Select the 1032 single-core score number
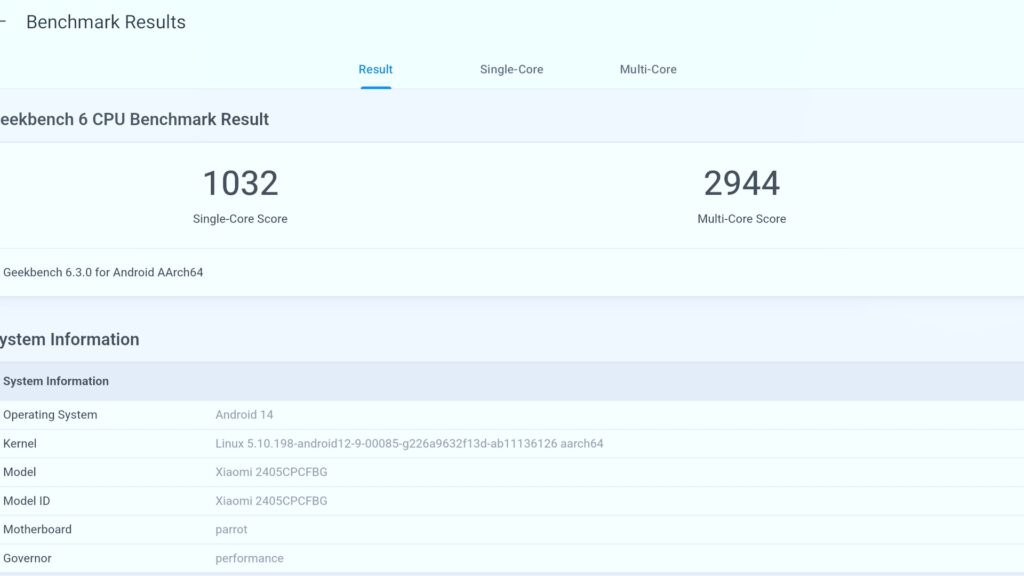The width and height of the screenshot is (1024, 576). pos(240,183)
